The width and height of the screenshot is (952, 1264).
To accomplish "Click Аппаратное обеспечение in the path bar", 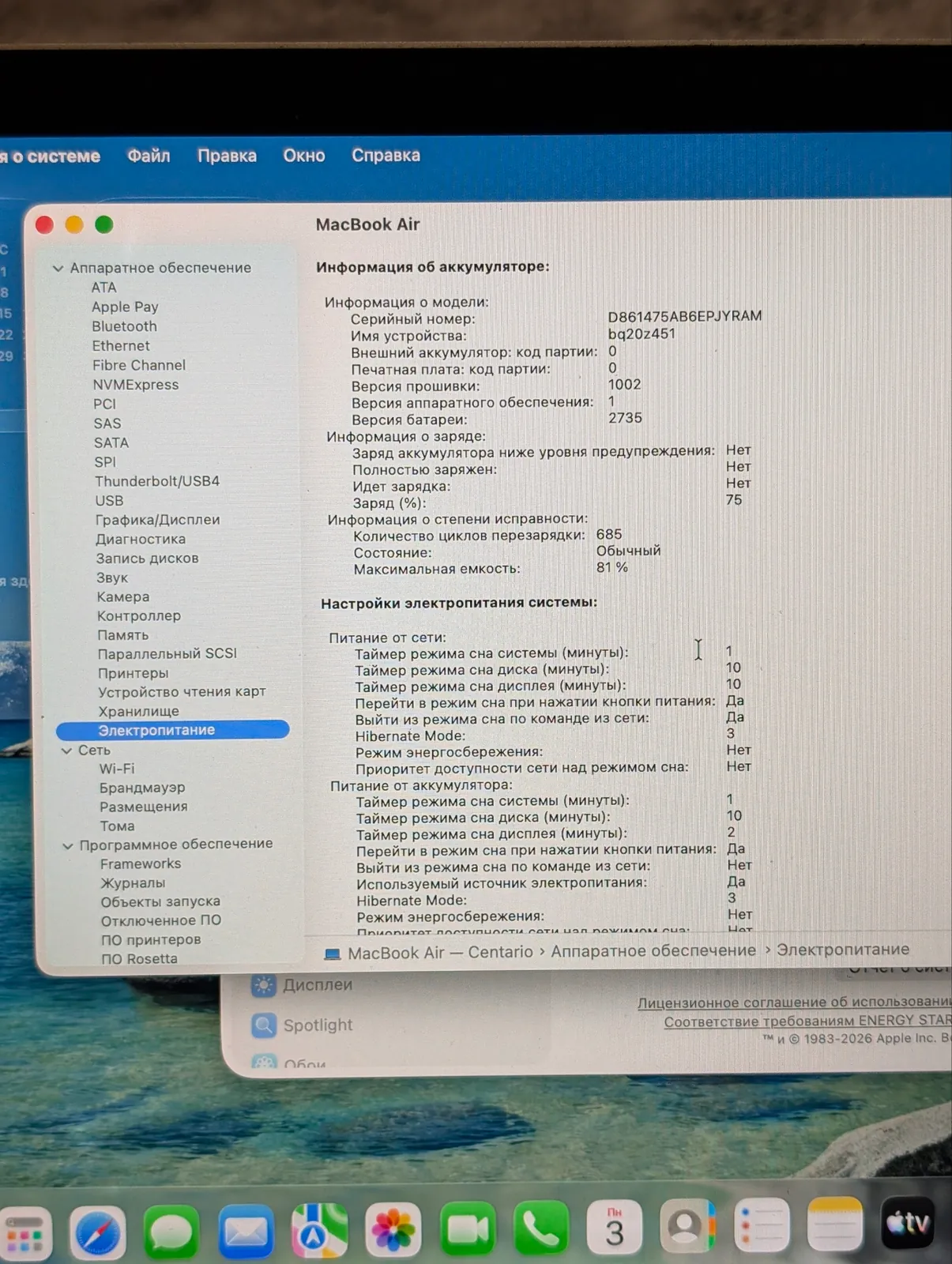I will pos(653,950).
